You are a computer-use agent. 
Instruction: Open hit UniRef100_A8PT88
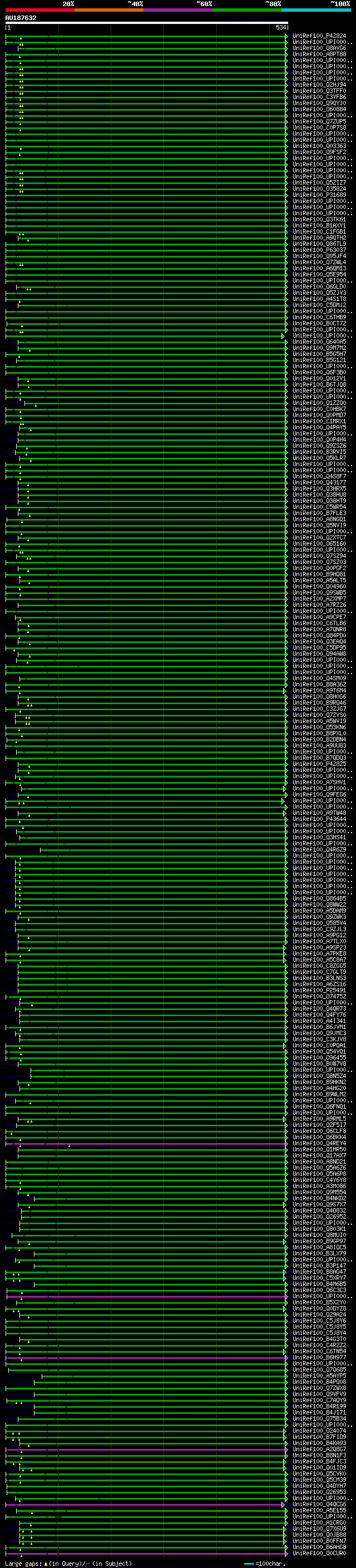tap(319, 54)
